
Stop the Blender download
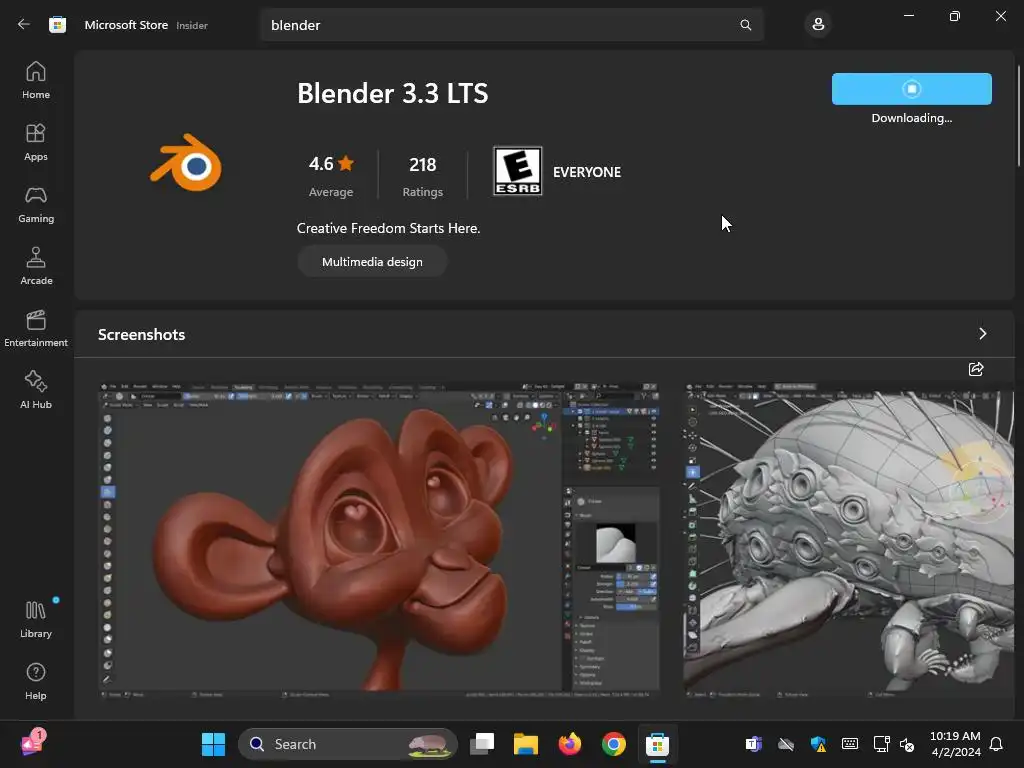pos(912,89)
